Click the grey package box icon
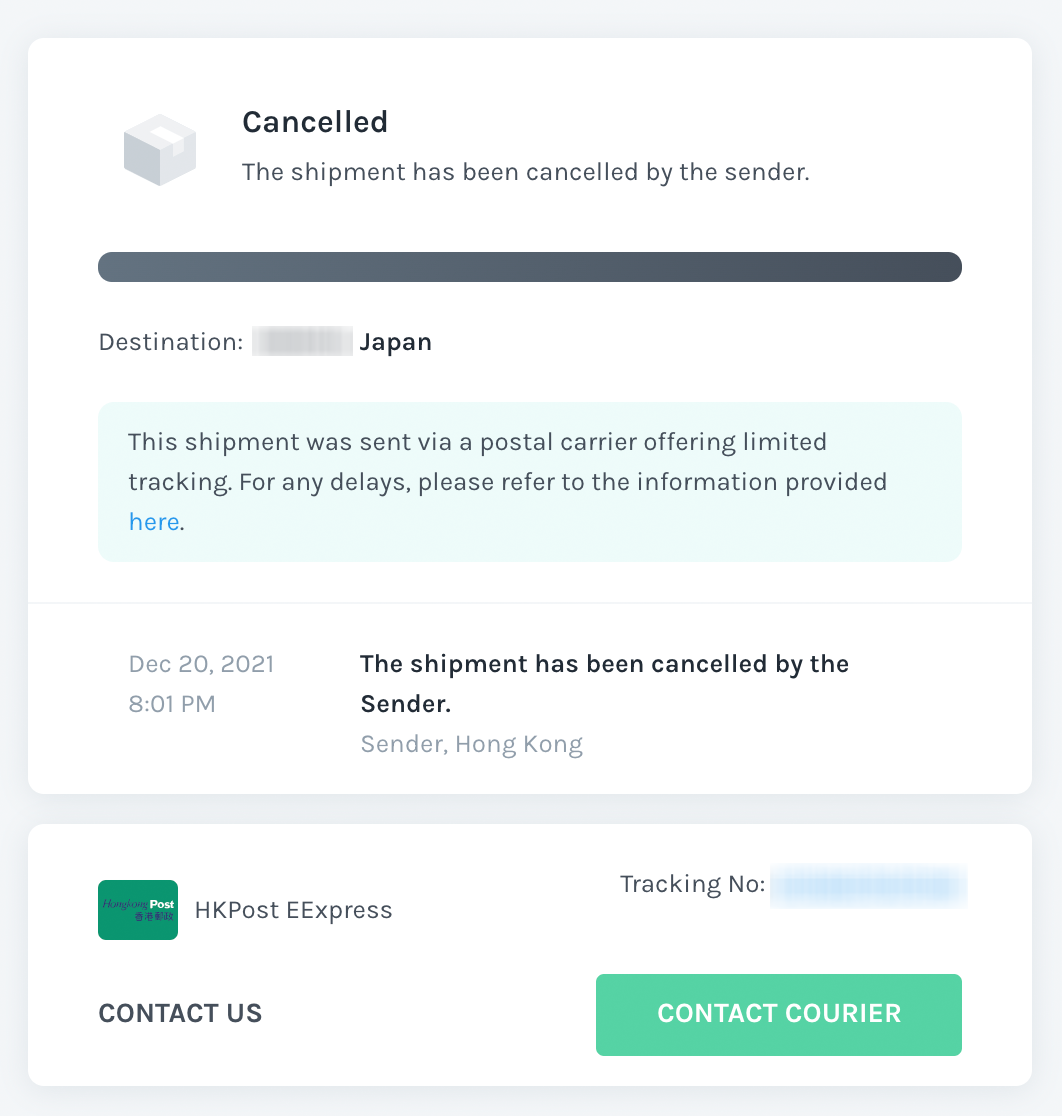The image size is (1062, 1116). [159, 149]
